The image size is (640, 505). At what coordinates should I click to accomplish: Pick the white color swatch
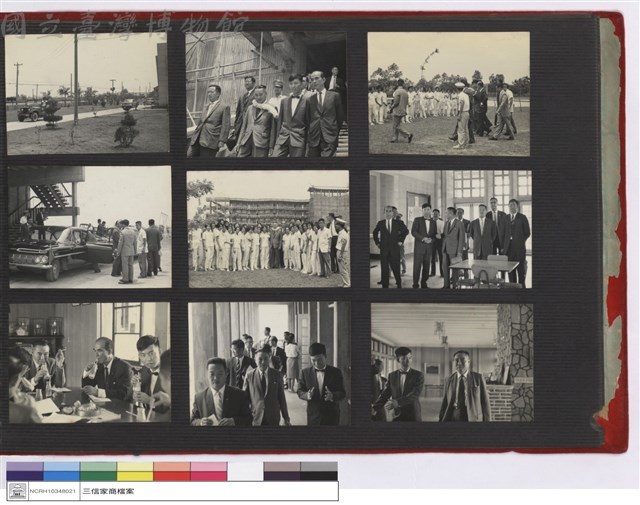click(245, 471)
